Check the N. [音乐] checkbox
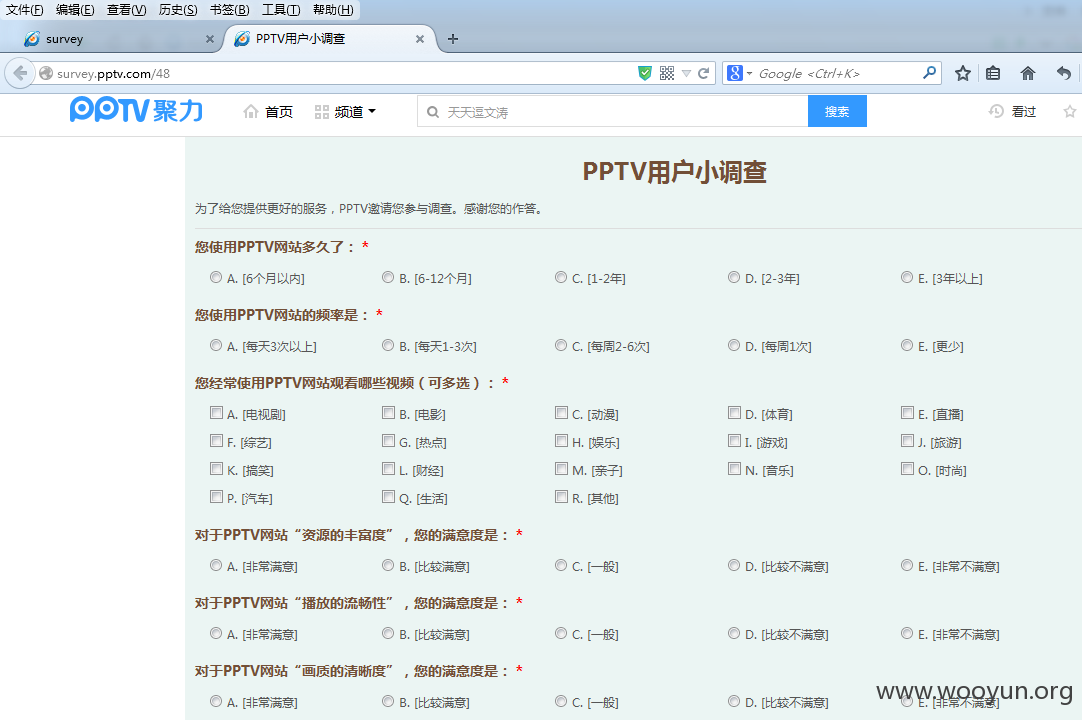1082x720 pixels. 734,469
